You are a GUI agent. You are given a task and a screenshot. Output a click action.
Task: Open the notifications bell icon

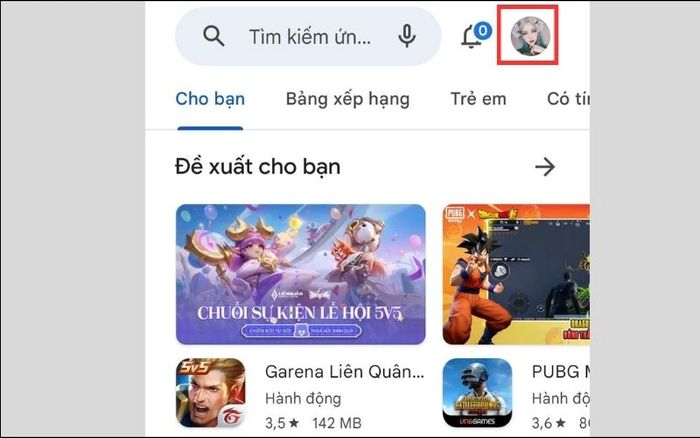tap(470, 37)
